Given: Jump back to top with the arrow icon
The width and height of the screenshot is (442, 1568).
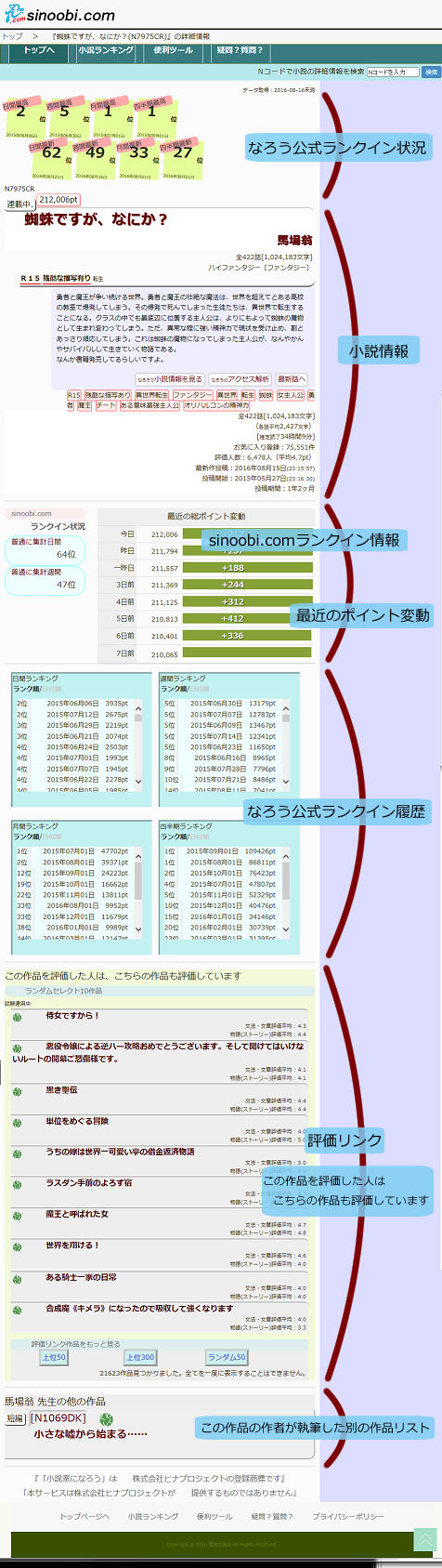Looking at the screenshot, I should click(424, 1540).
